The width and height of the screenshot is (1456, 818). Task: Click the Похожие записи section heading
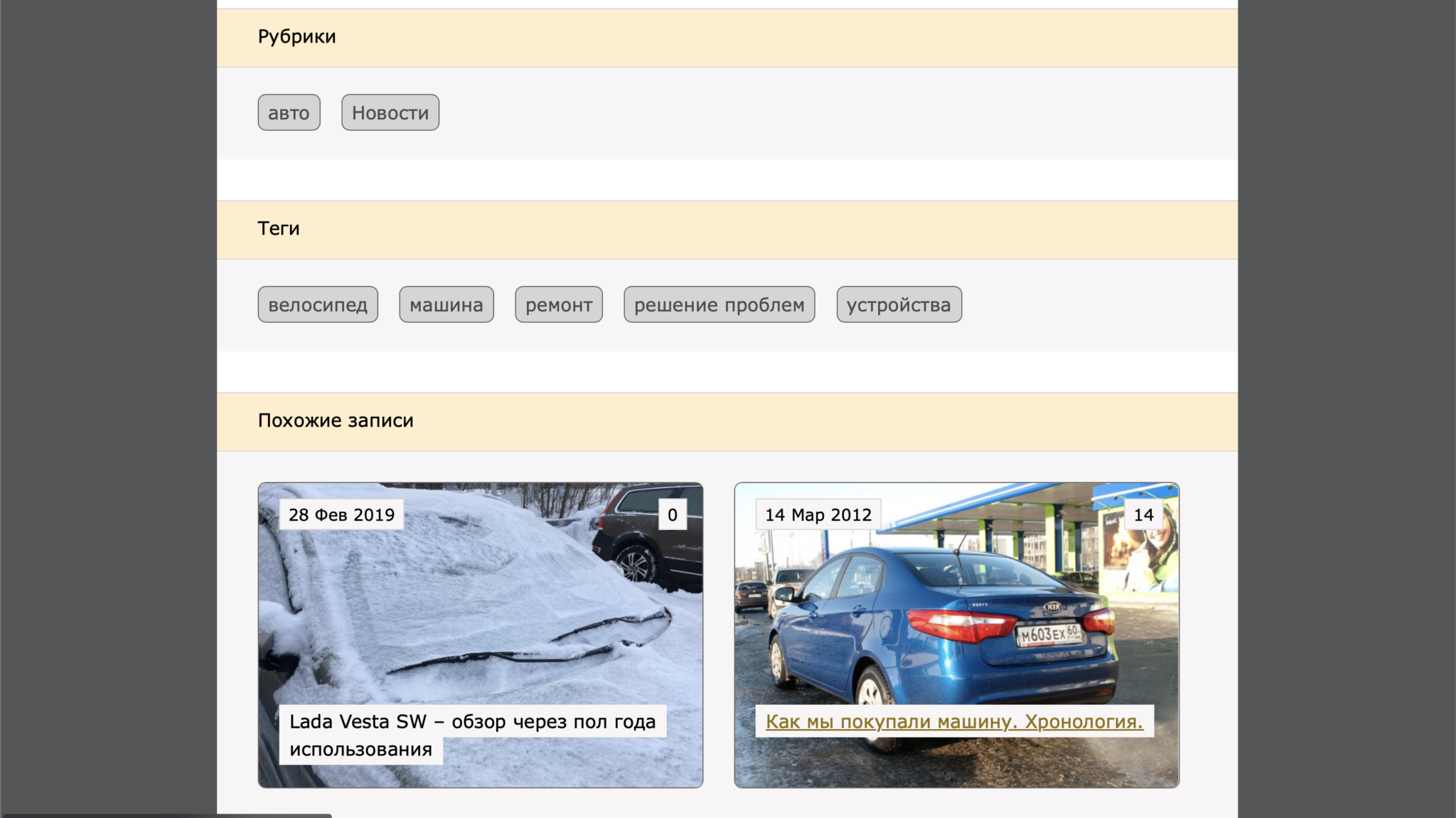tap(336, 420)
